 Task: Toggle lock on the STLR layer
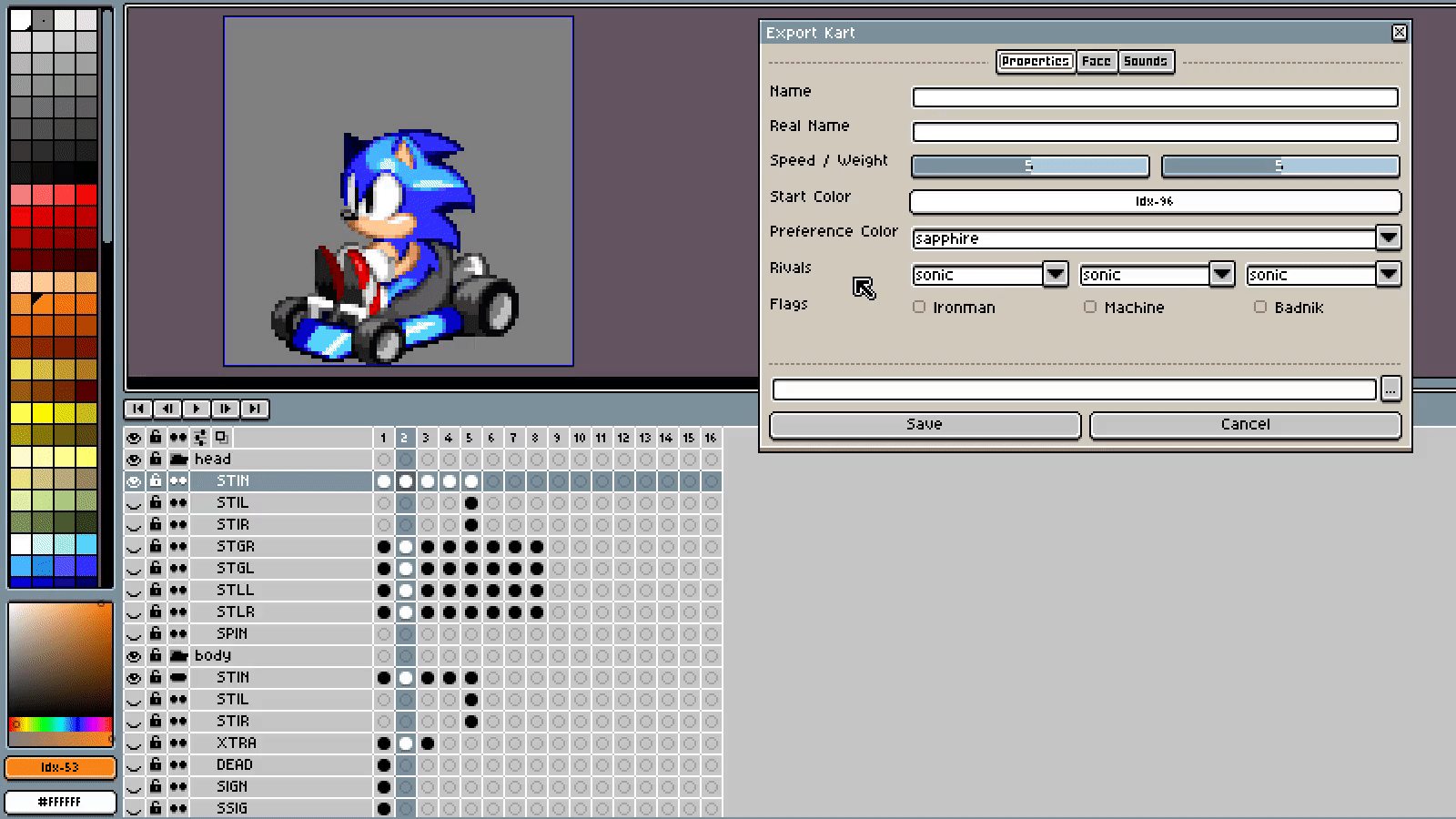point(156,612)
